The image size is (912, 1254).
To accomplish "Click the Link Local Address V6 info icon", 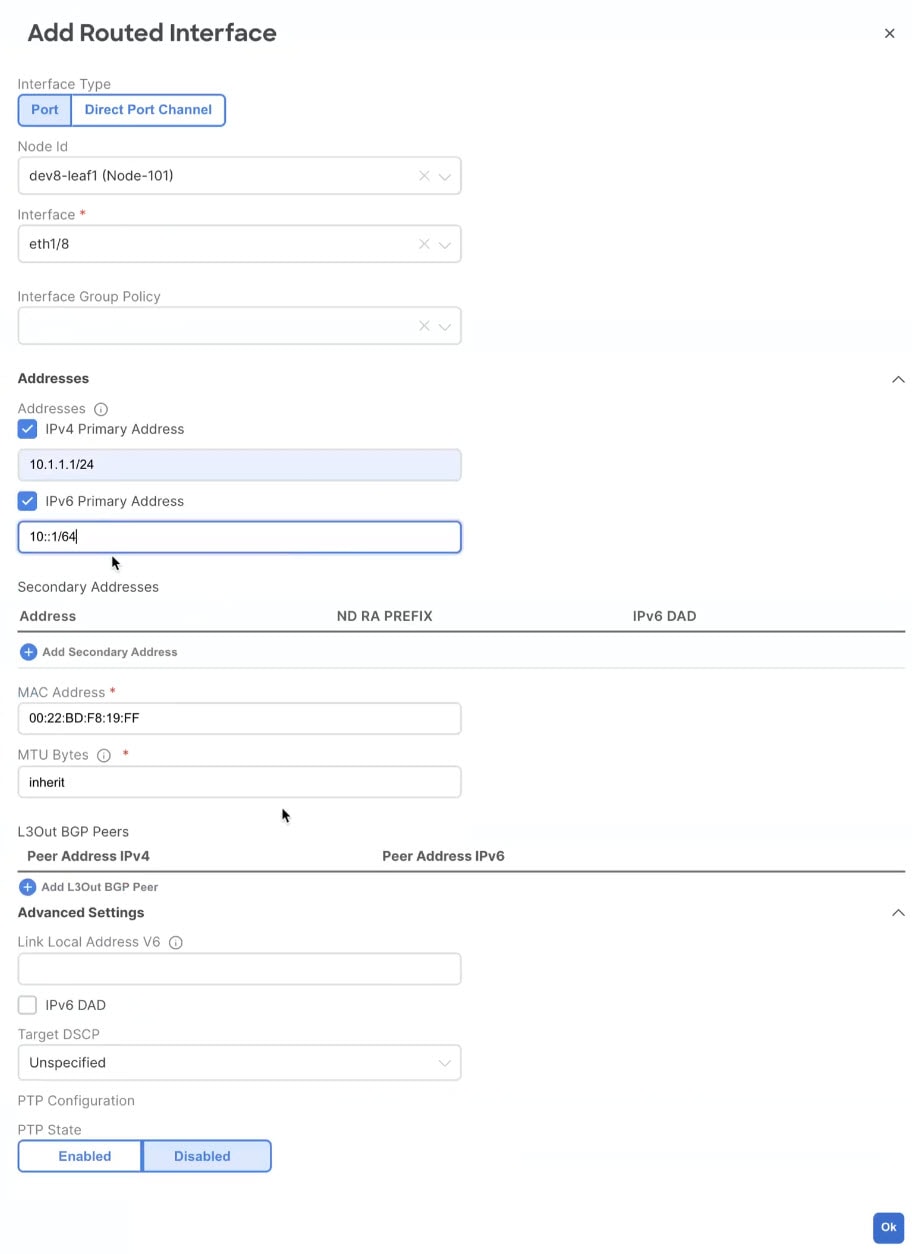I will [x=176, y=942].
